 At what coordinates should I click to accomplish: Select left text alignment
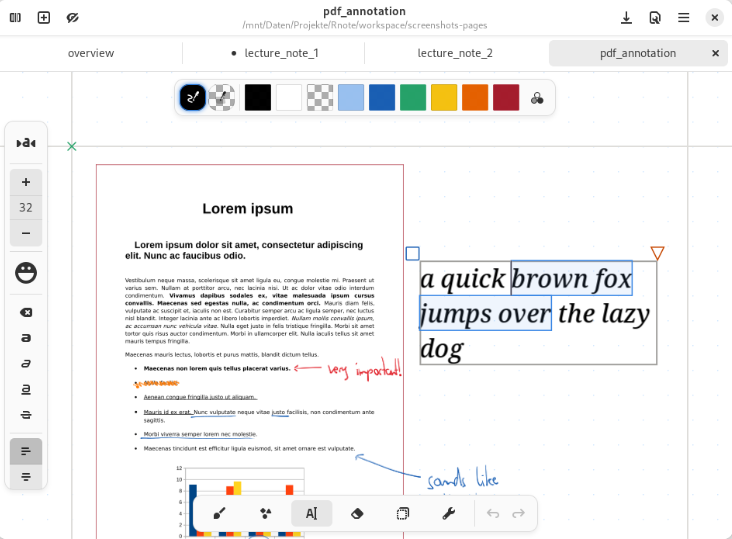pos(26,451)
